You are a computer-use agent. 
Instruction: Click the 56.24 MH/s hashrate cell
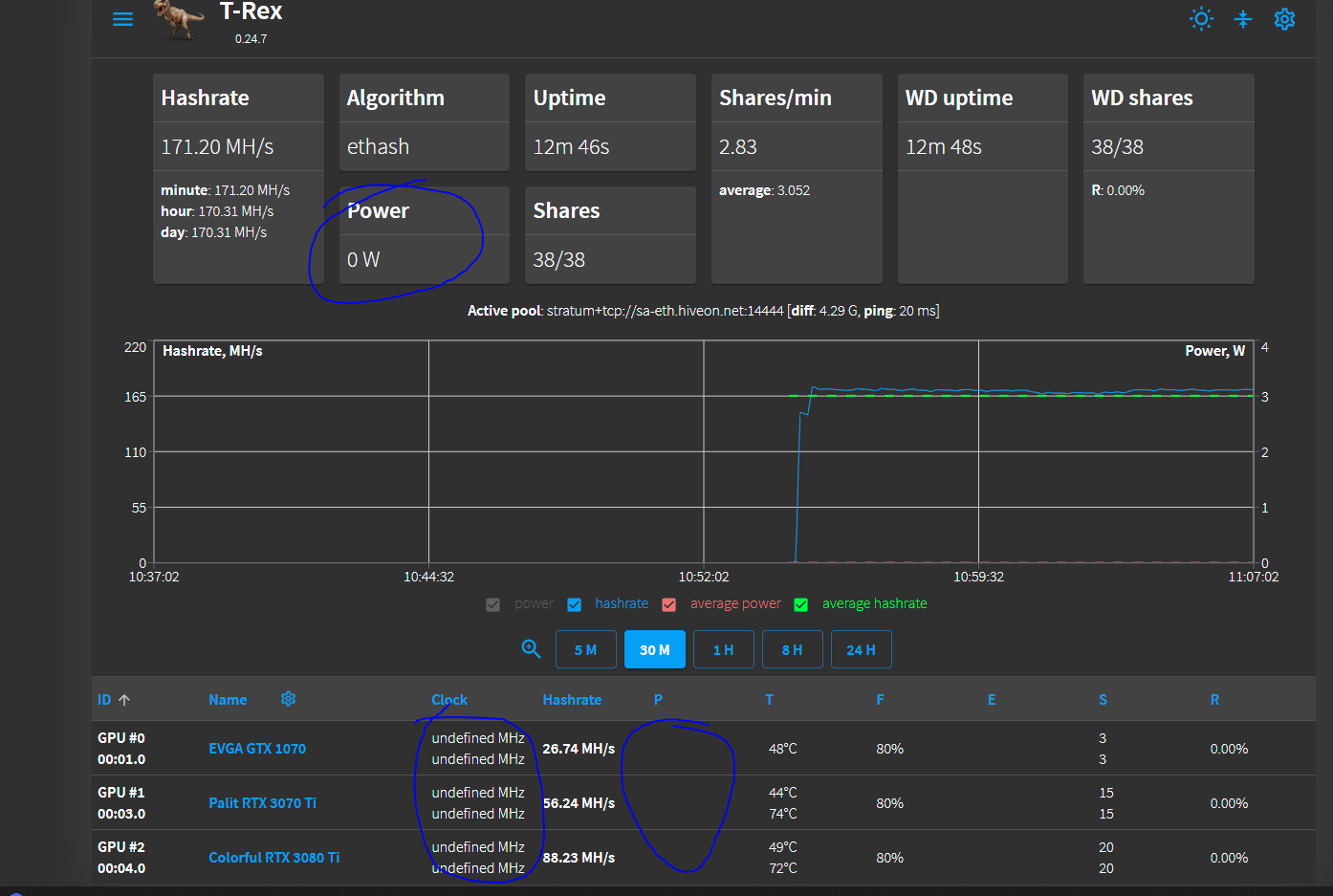coord(579,803)
